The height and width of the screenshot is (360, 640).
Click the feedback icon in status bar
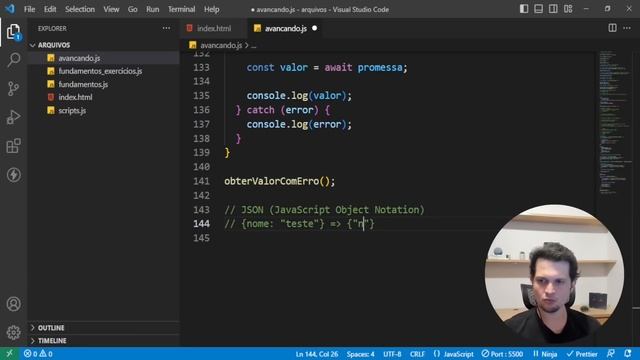point(611,353)
